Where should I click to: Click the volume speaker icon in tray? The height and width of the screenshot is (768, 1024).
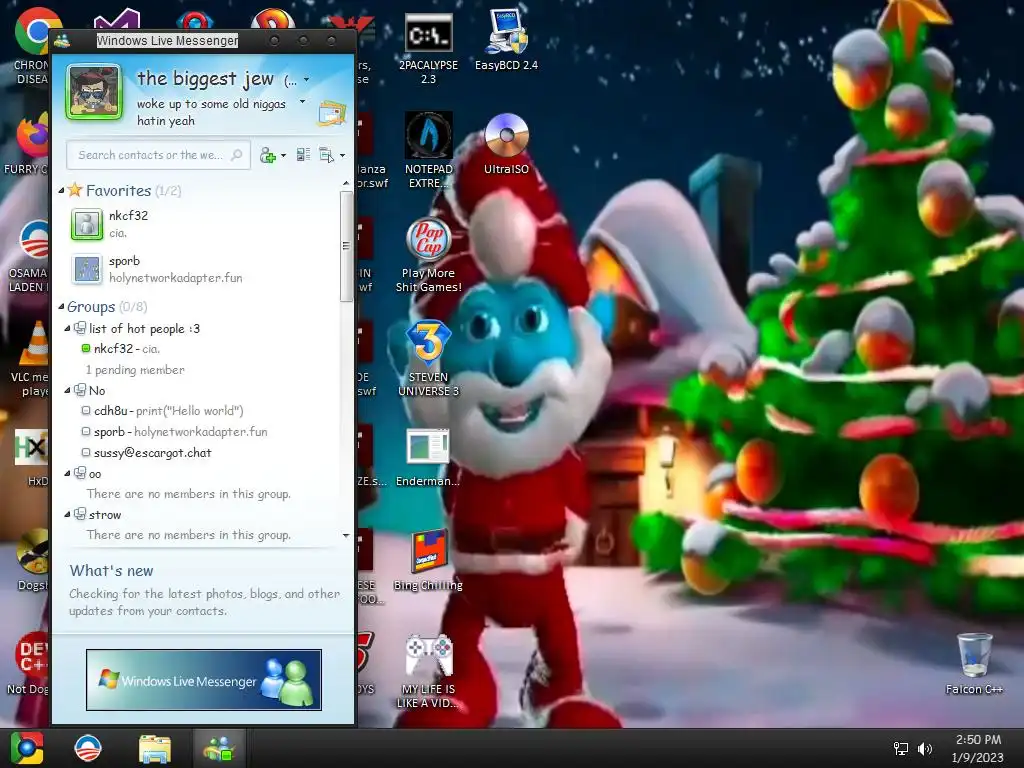coord(925,748)
